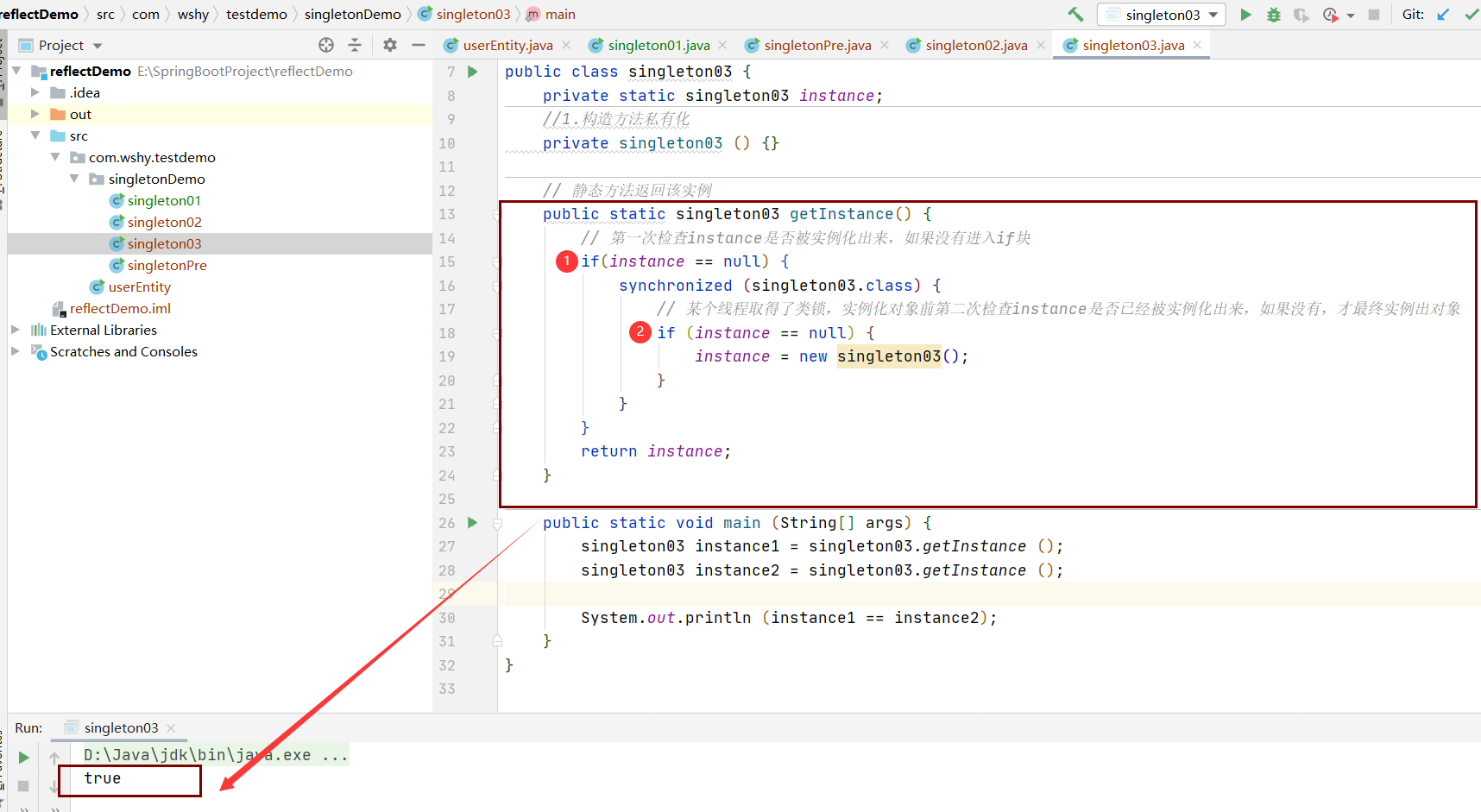This screenshot has height=812, width=1481.
Task: Close the singleton02.java tab
Action: point(1041,45)
